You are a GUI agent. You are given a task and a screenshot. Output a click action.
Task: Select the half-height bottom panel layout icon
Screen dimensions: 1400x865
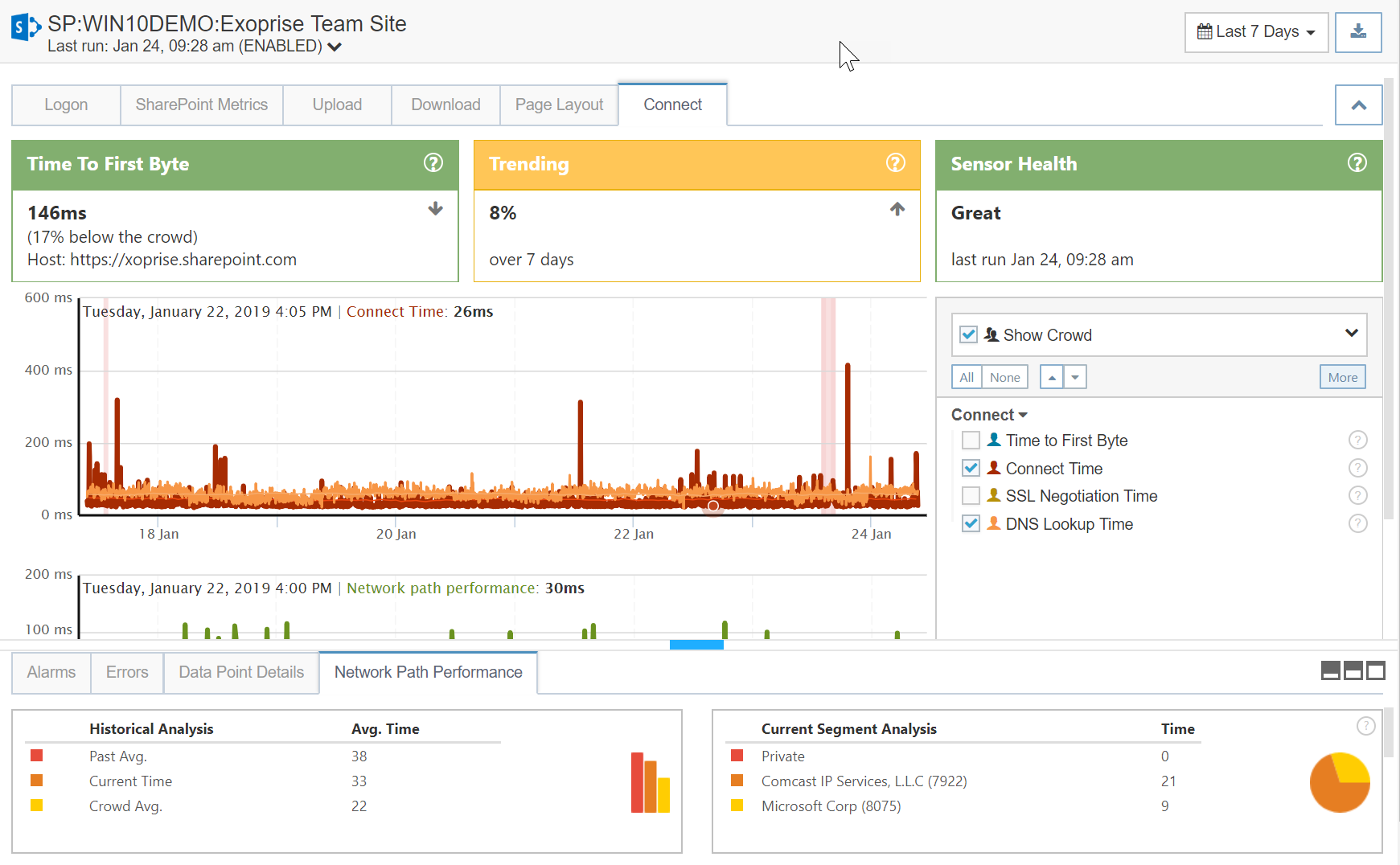coord(1353,670)
